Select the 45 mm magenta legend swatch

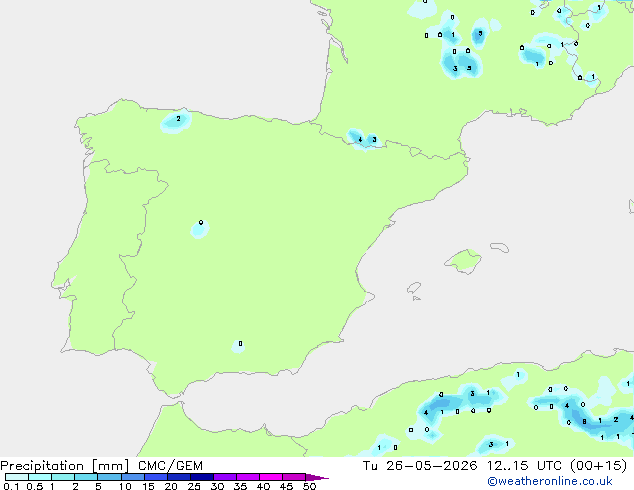[294, 477]
